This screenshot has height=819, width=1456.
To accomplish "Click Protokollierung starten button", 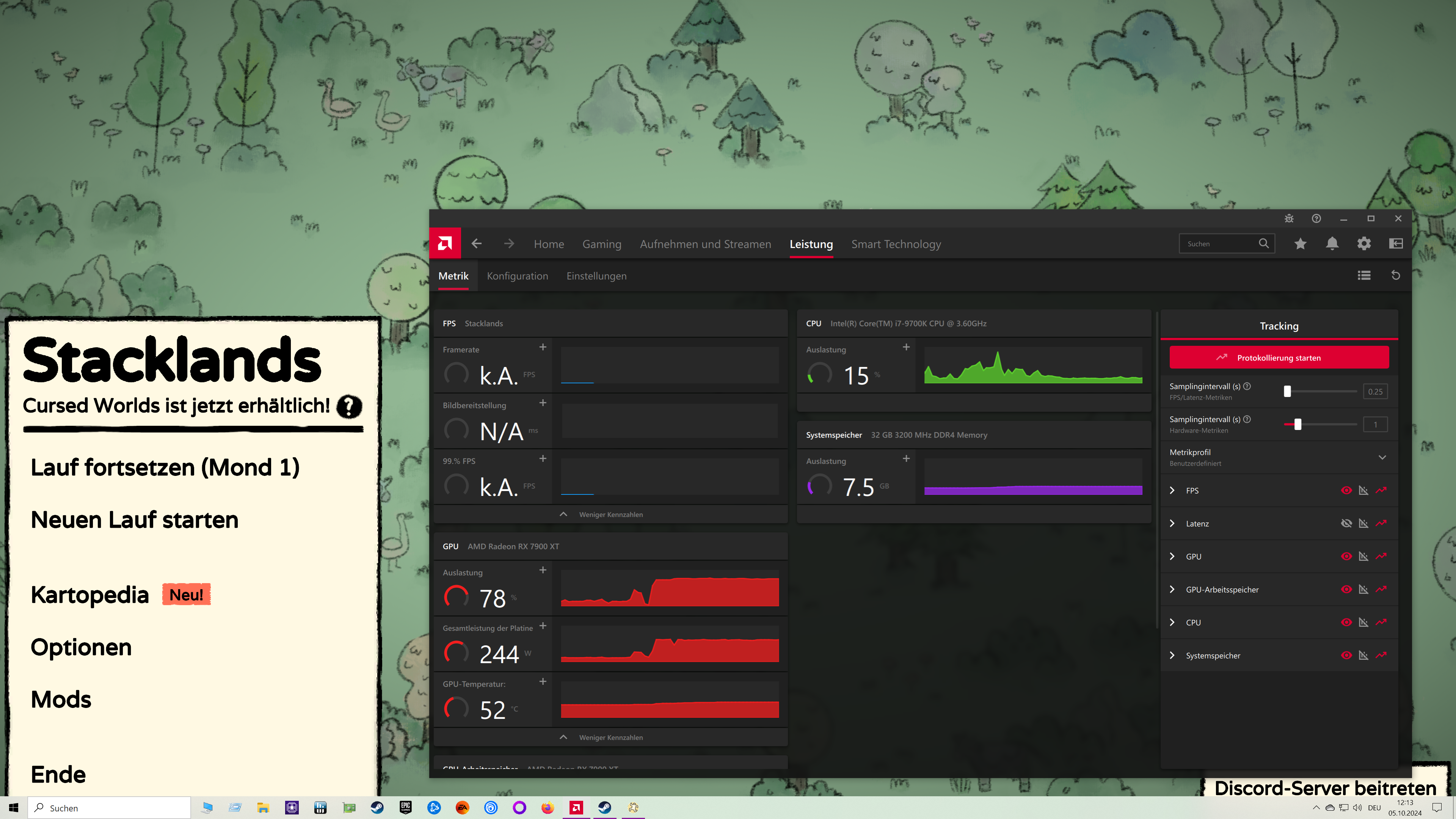I will [1279, 358].
